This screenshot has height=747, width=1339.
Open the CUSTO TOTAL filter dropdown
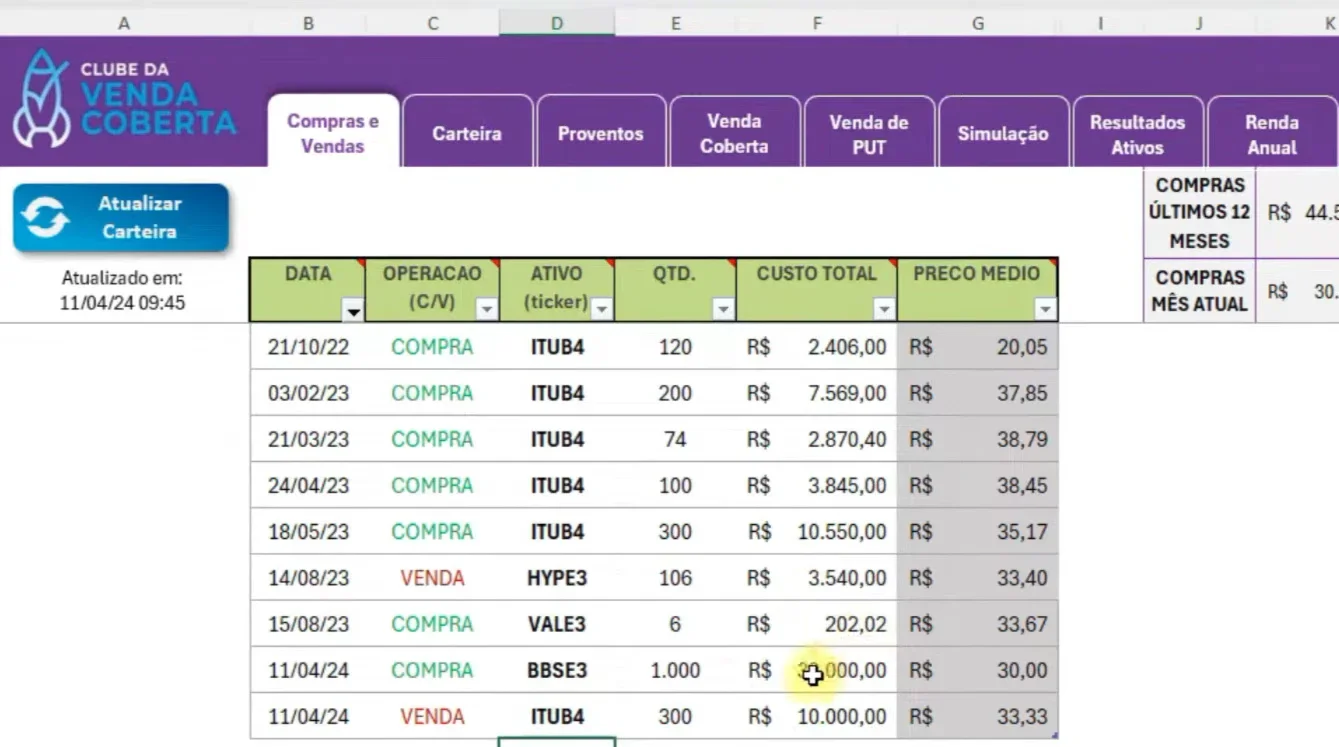884,310
